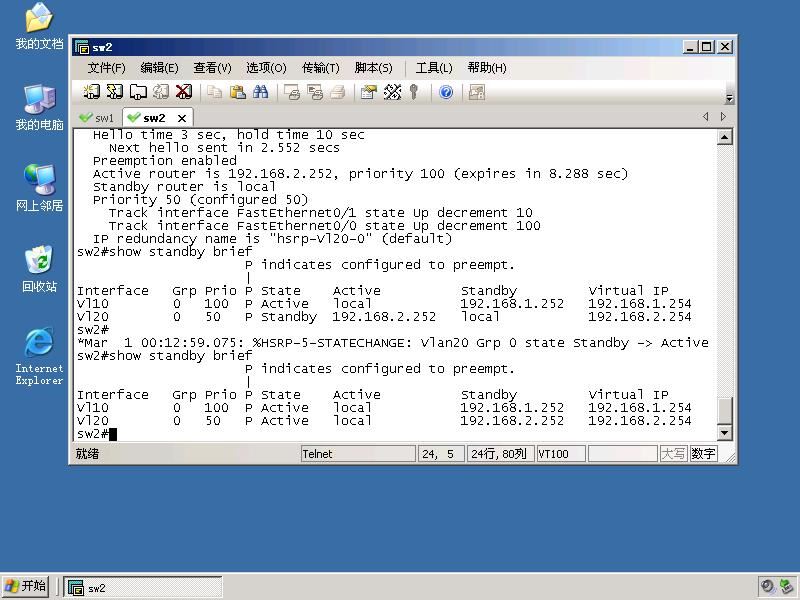This screenshot has width=800, height=600.
Task: Select the 我的文档 desktop icon
Action: (x=39, y=27)
